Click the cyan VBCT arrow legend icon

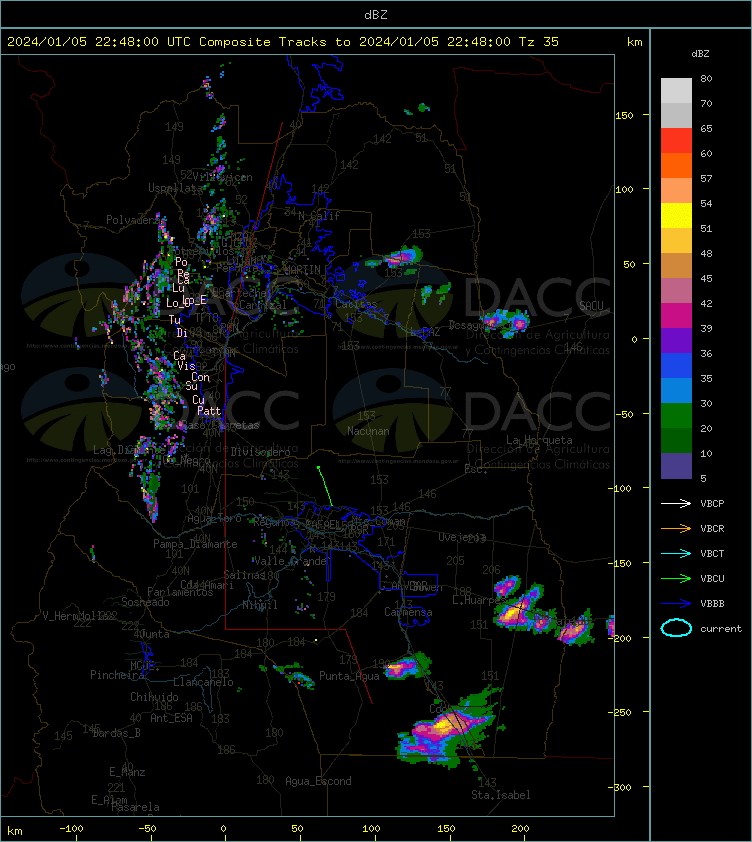676,553
